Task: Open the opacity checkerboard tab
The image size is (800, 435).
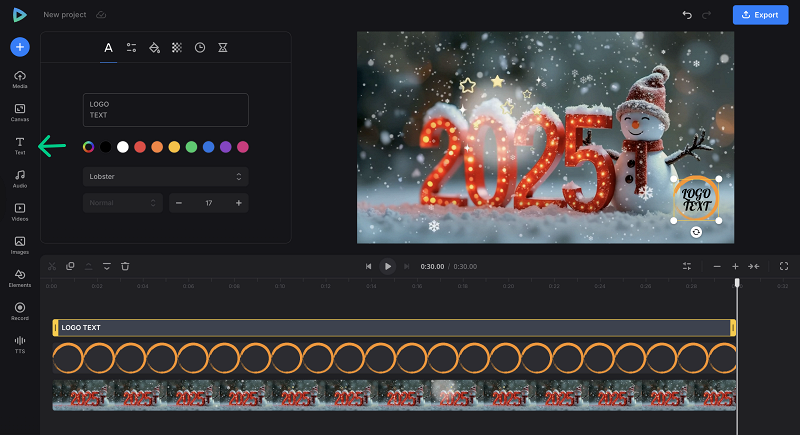Action: (177, 47)
